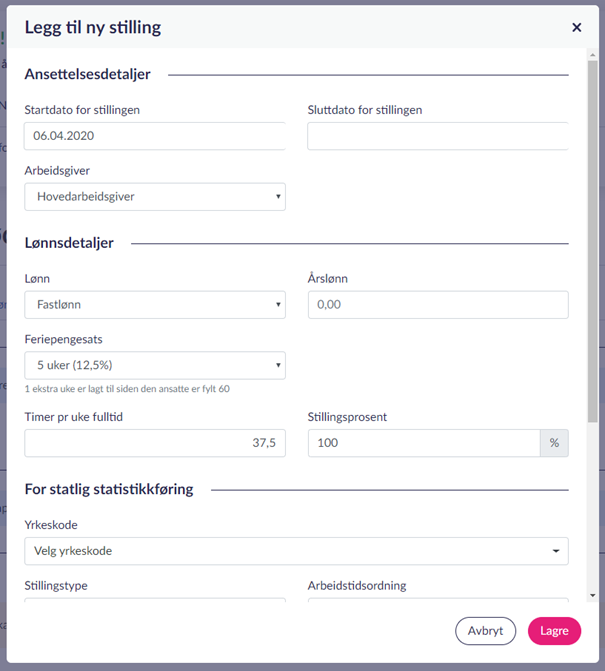
Task: Click the Ansettelsesdetaljer section heading
Action: coord(87,74)
